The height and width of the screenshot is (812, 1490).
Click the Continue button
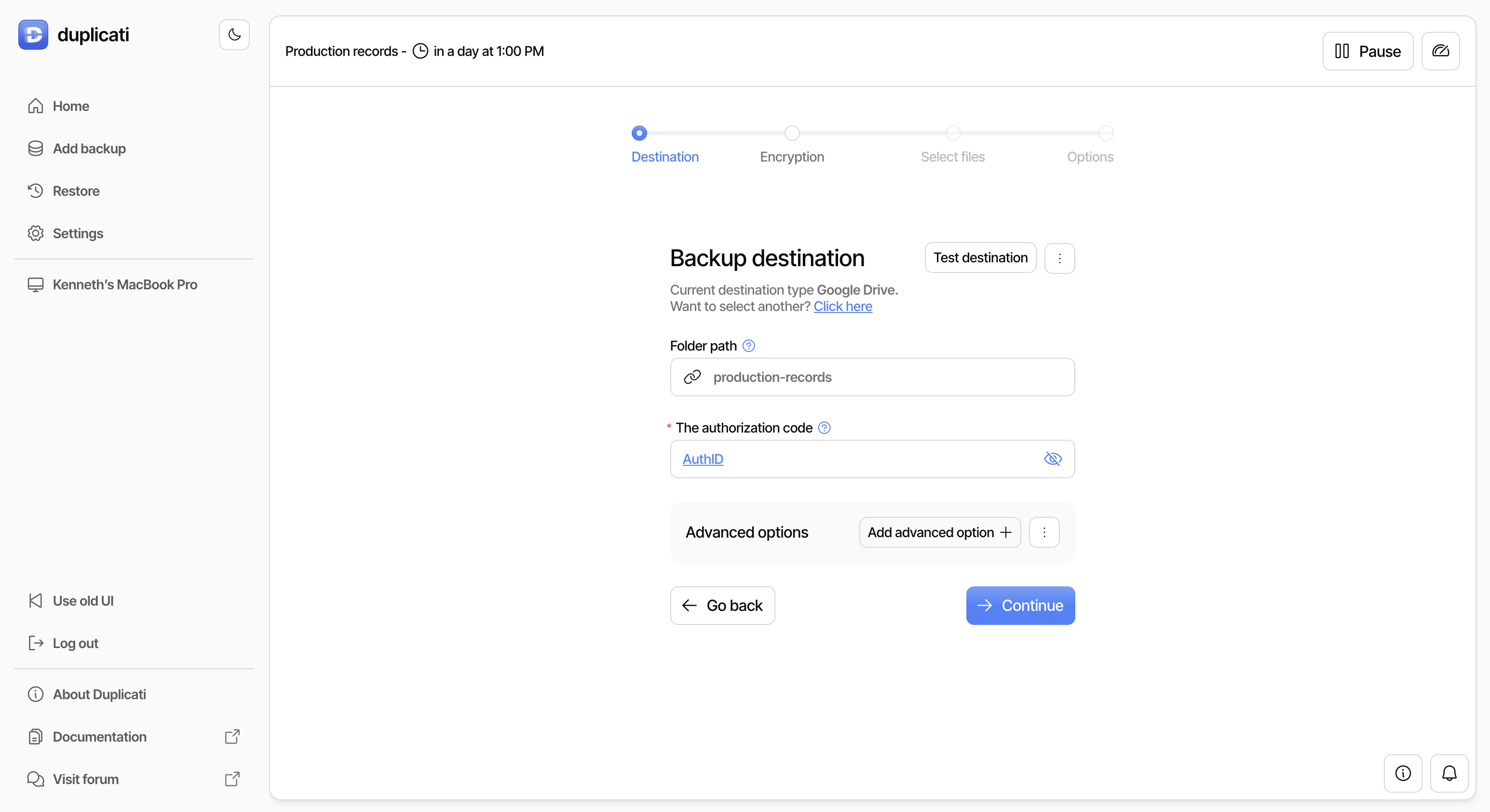(x=1020, y=606)
